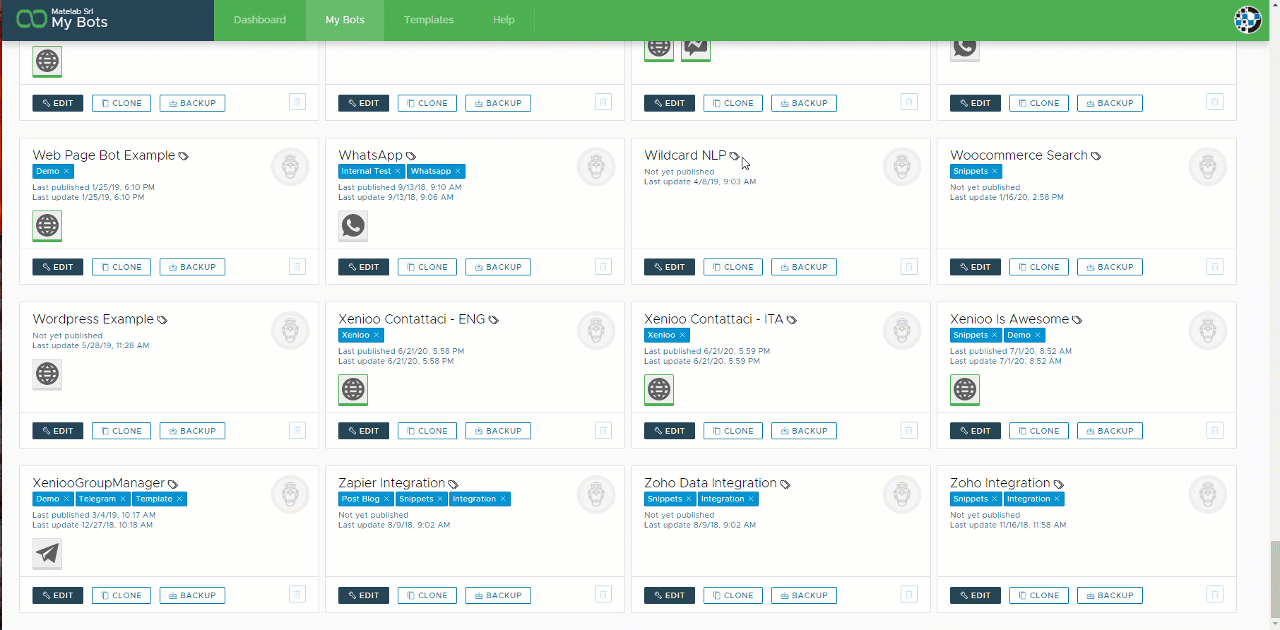Back up the Woocommerce Search bot
This screenshot has width=1280, height=630.
click(x=1110, y=267)
